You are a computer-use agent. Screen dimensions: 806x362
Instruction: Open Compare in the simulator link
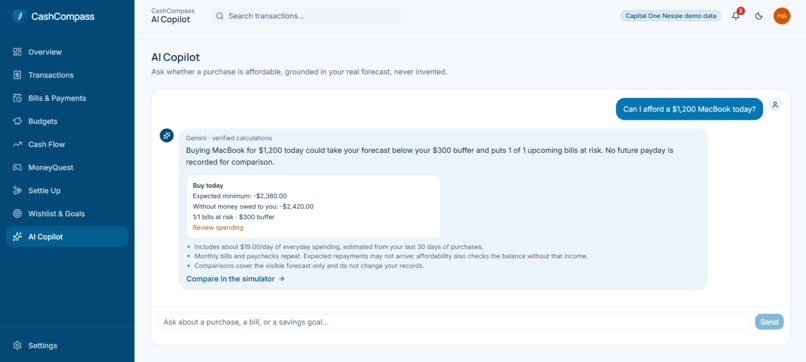235,279
